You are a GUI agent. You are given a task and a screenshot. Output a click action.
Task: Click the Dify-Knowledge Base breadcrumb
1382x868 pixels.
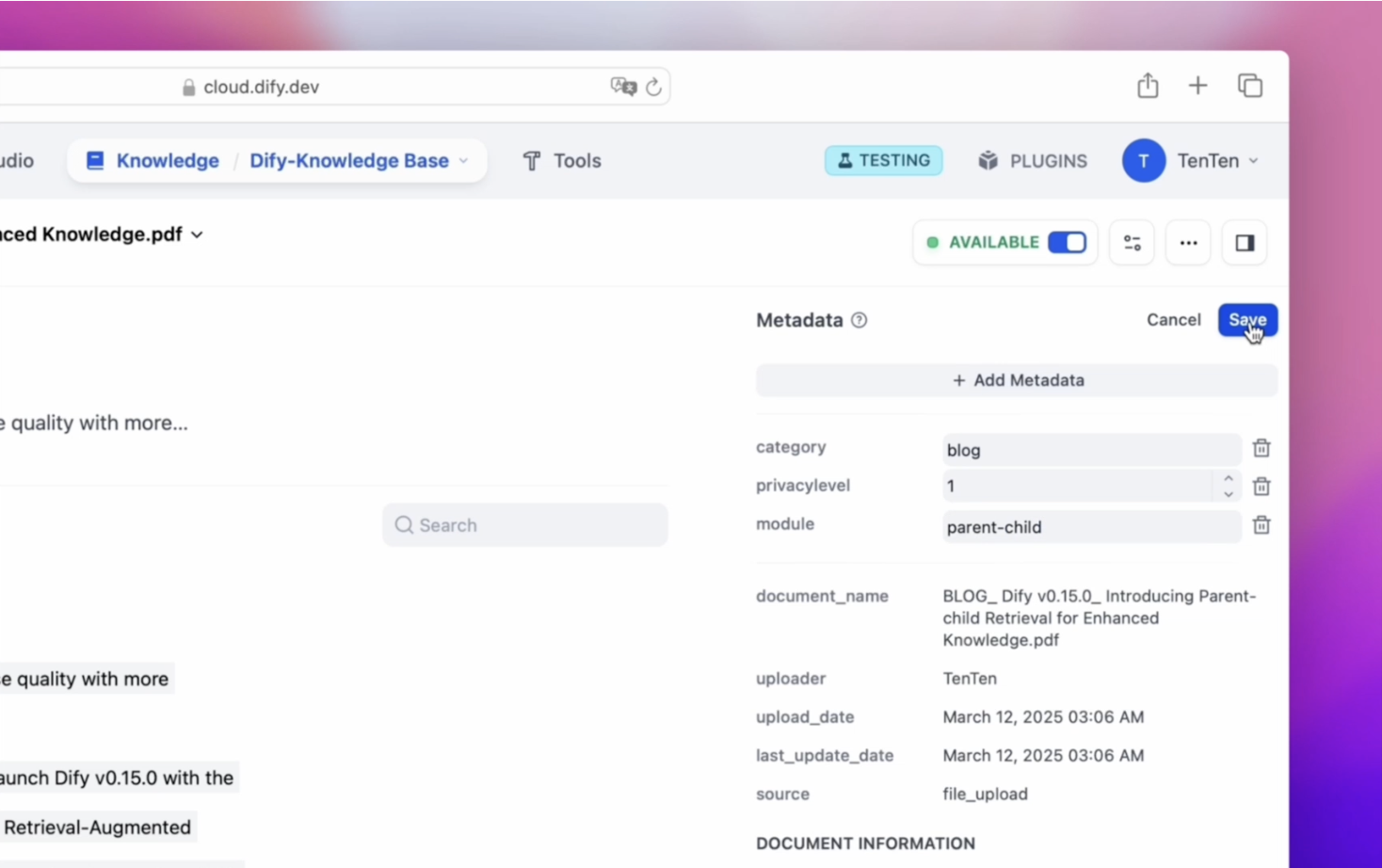pyautogui.click(x=349, y=161)
